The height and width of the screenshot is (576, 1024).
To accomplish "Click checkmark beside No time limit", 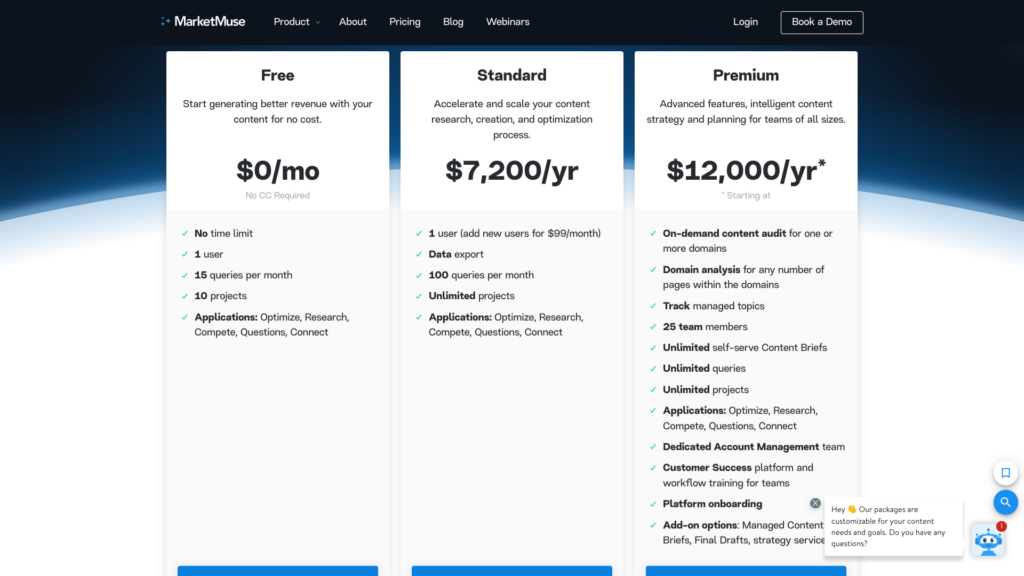I will click(185, 233).
